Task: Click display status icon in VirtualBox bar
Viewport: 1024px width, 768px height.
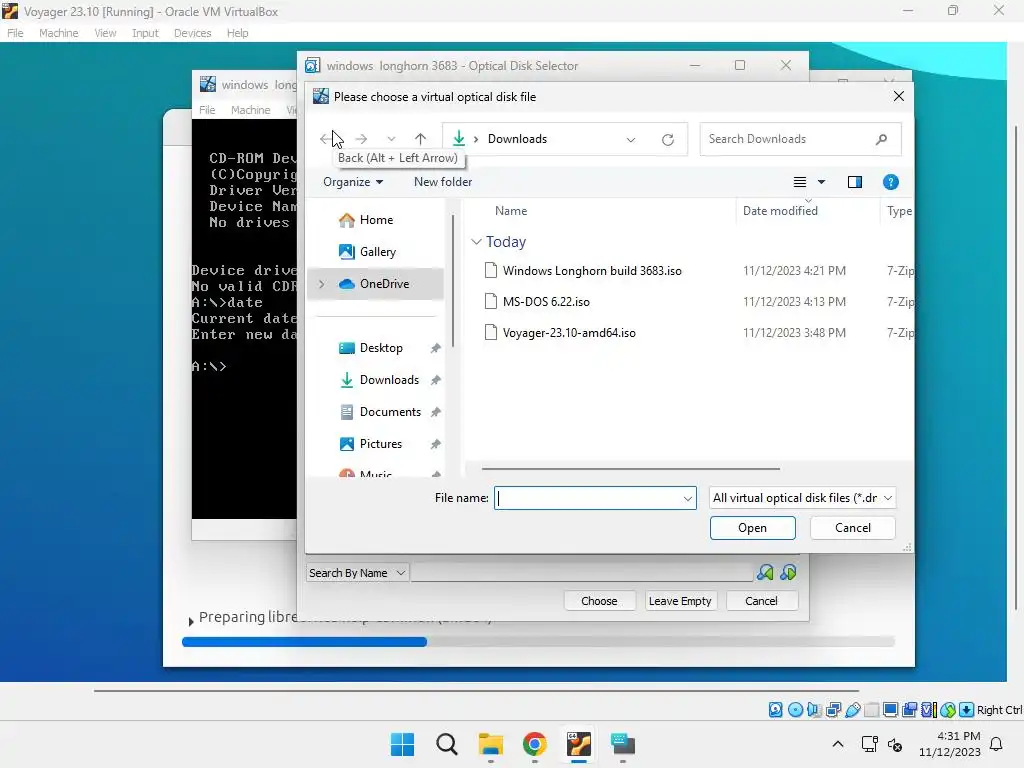Action: (890, 709)
